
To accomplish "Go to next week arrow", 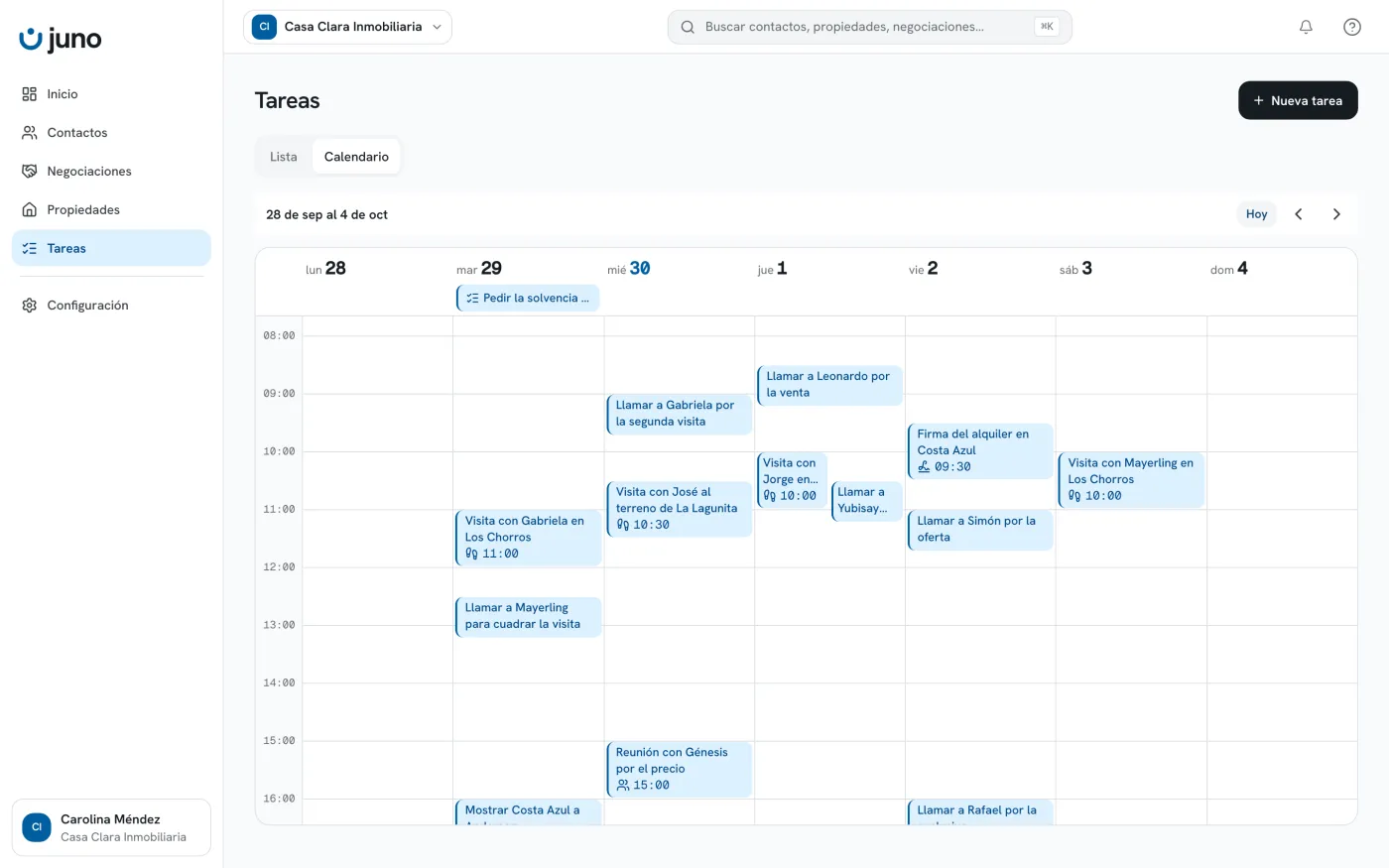I will click(x=1336, y=214).
